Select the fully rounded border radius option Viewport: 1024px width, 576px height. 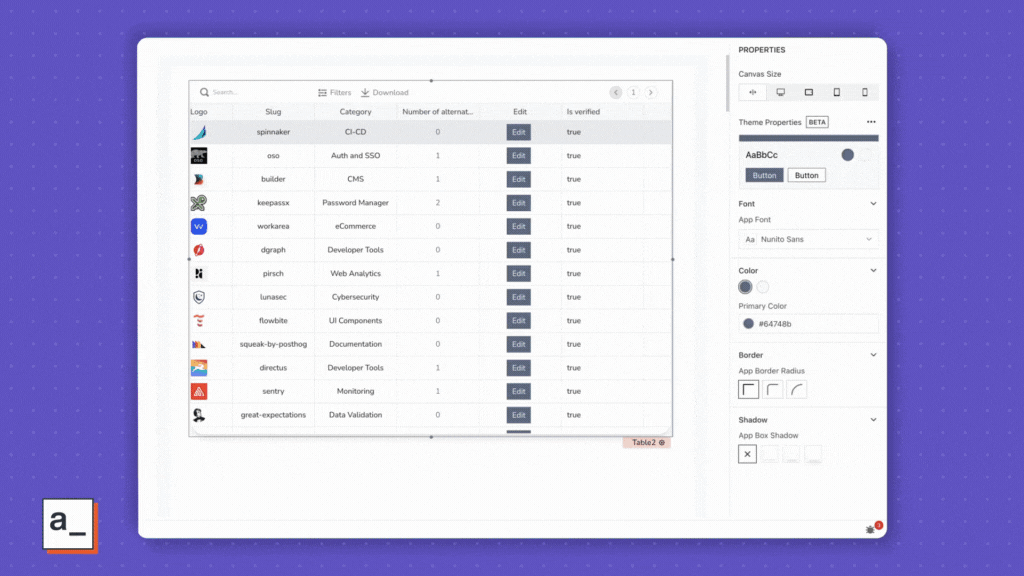point(797,389)
